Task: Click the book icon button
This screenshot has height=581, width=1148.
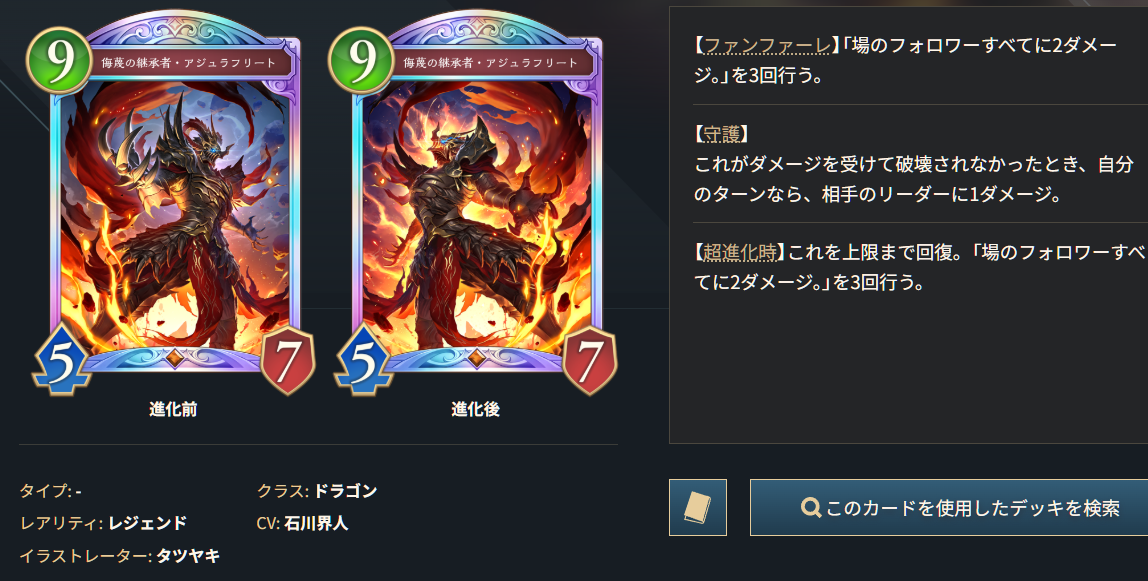Action: pyautogui.click(x=698, y=507)
